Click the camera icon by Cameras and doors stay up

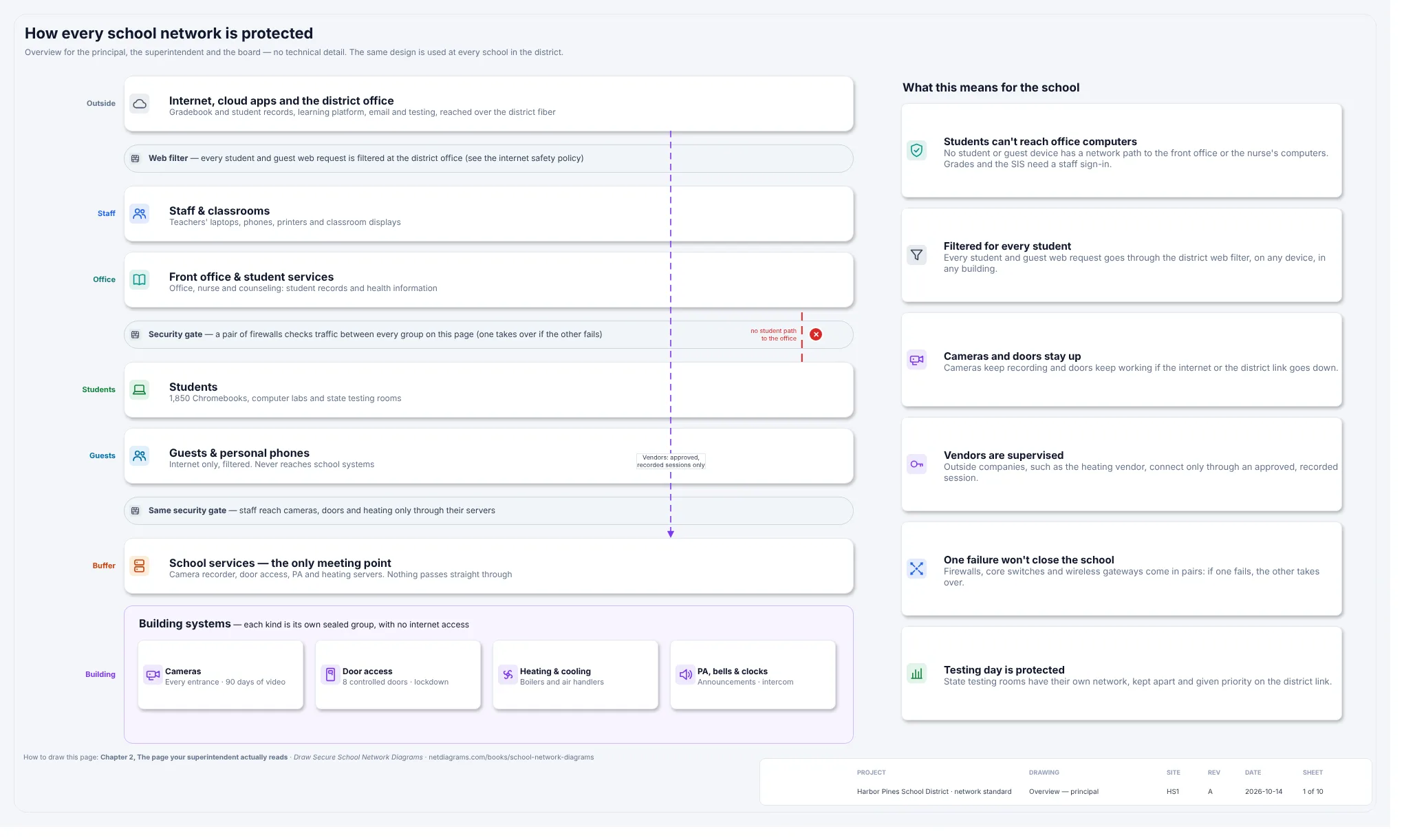click(x=917, y=360)
